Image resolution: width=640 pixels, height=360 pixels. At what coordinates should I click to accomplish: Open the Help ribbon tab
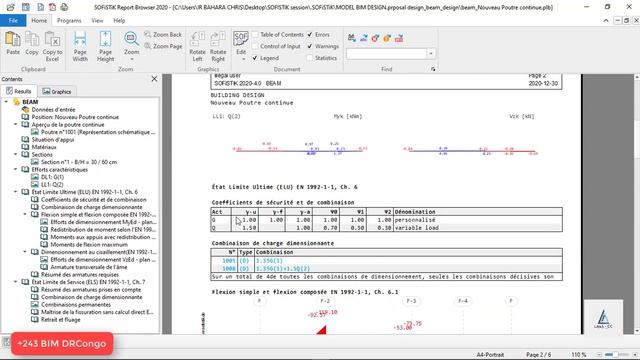(x=119, y=20)
